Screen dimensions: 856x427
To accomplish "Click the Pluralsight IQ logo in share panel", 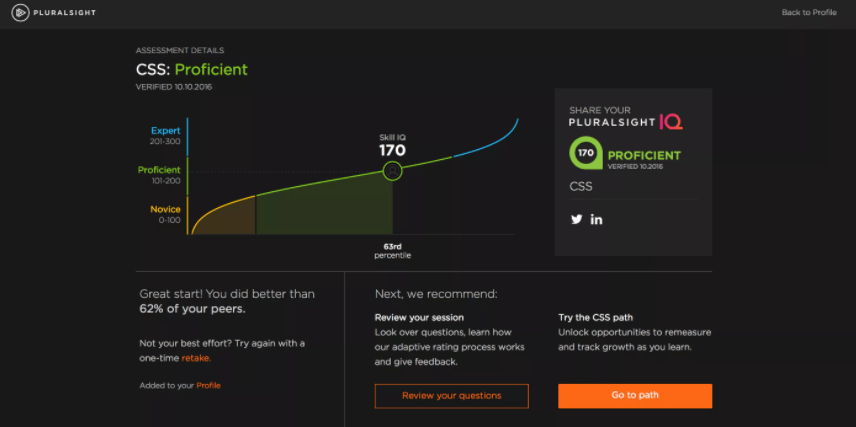I will 626,121.
